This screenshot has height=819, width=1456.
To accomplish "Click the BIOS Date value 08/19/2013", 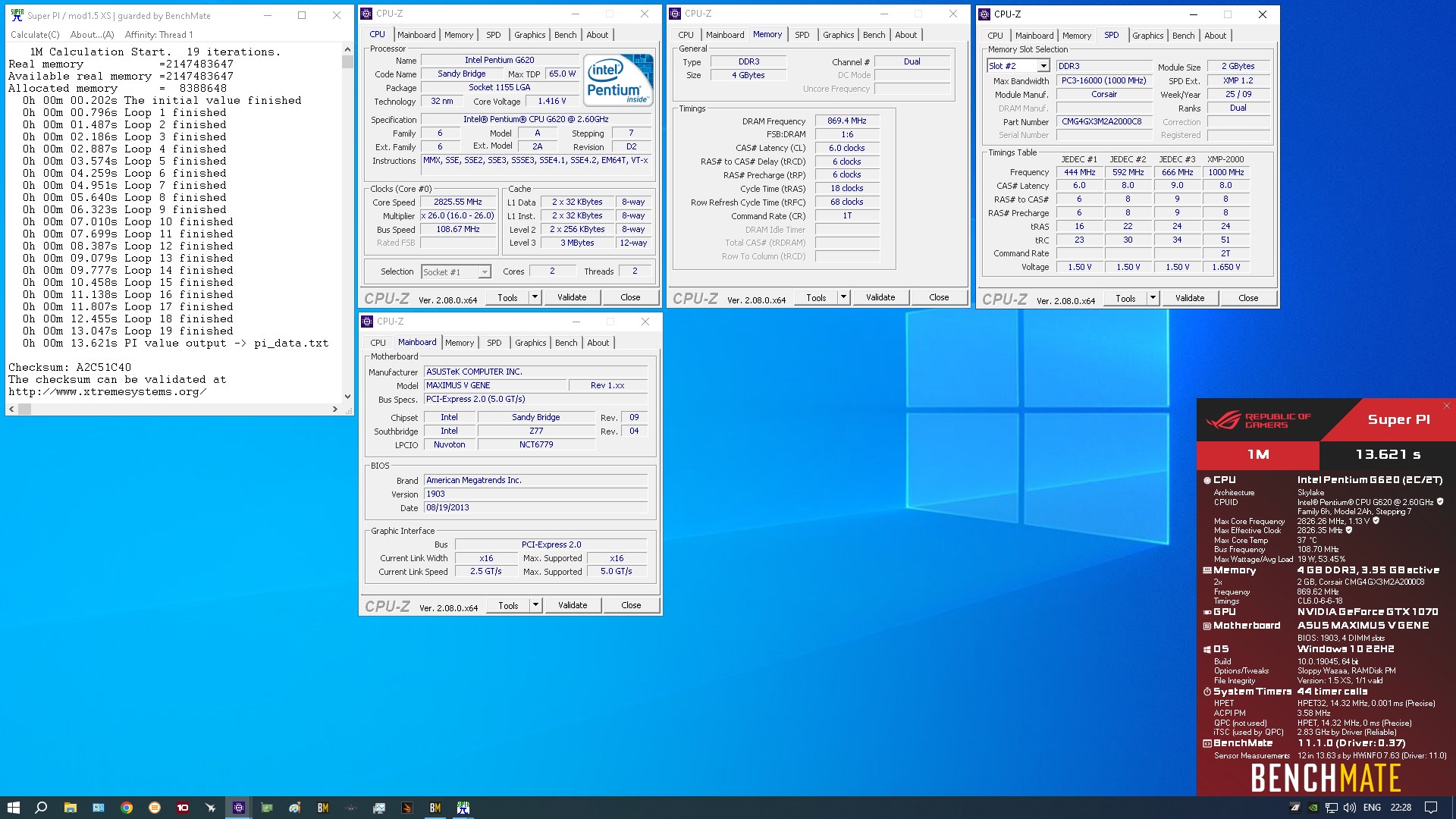I will 535,508.
